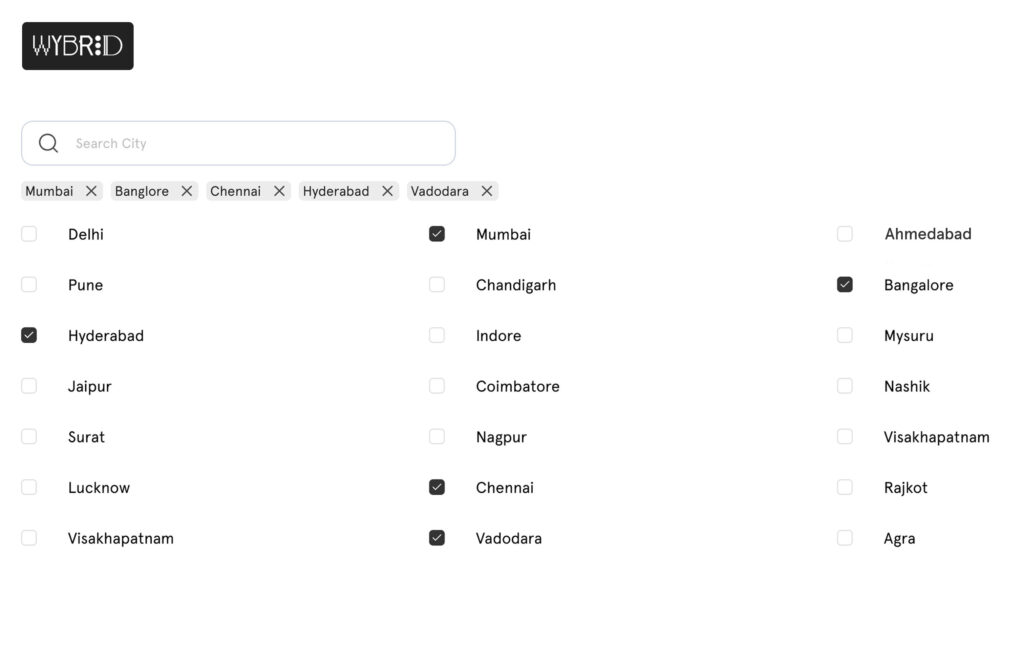This screenshot has height=665, width=1024.
Task: Click the WYBRID logo
Action: (x=78, y=46)
